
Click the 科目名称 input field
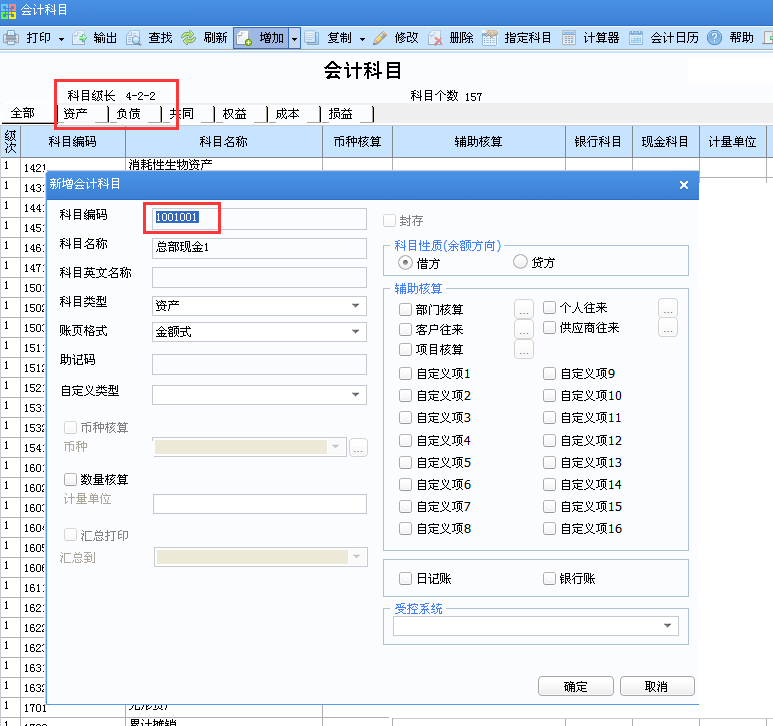coord(259,248)
